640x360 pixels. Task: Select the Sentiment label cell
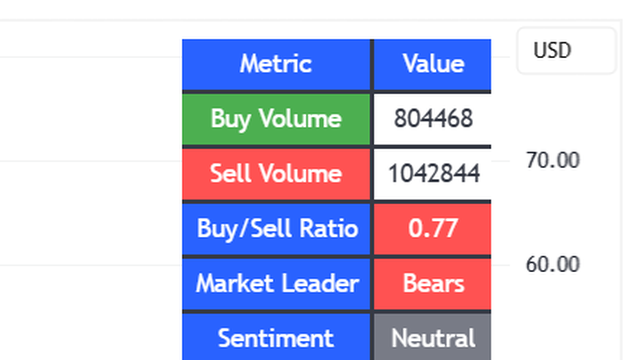(x=276, y=337)
